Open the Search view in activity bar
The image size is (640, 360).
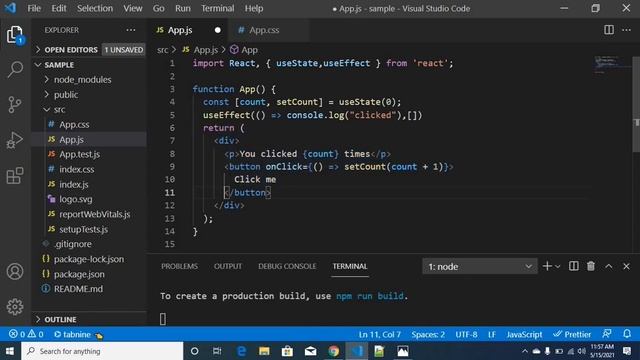[15, 69]
